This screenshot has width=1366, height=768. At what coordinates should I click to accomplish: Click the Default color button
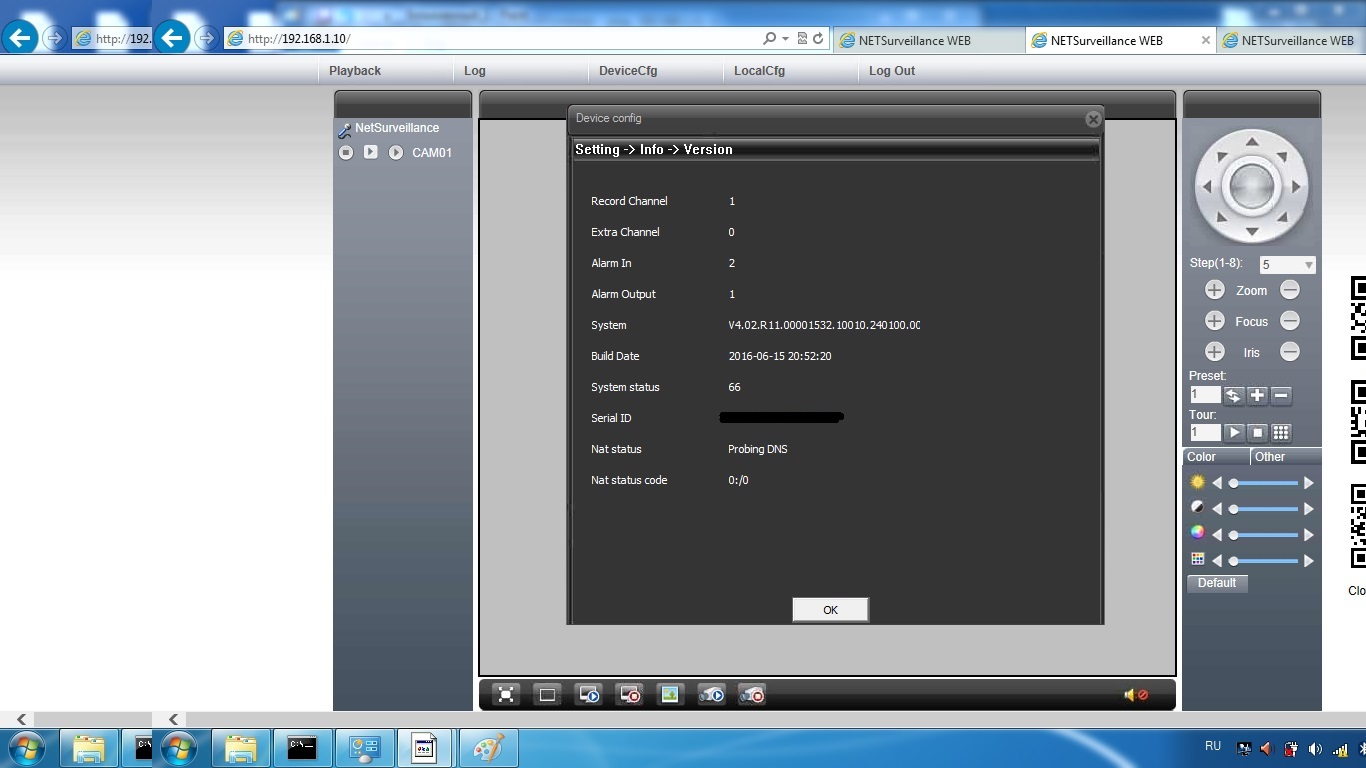coord(1217,583)
